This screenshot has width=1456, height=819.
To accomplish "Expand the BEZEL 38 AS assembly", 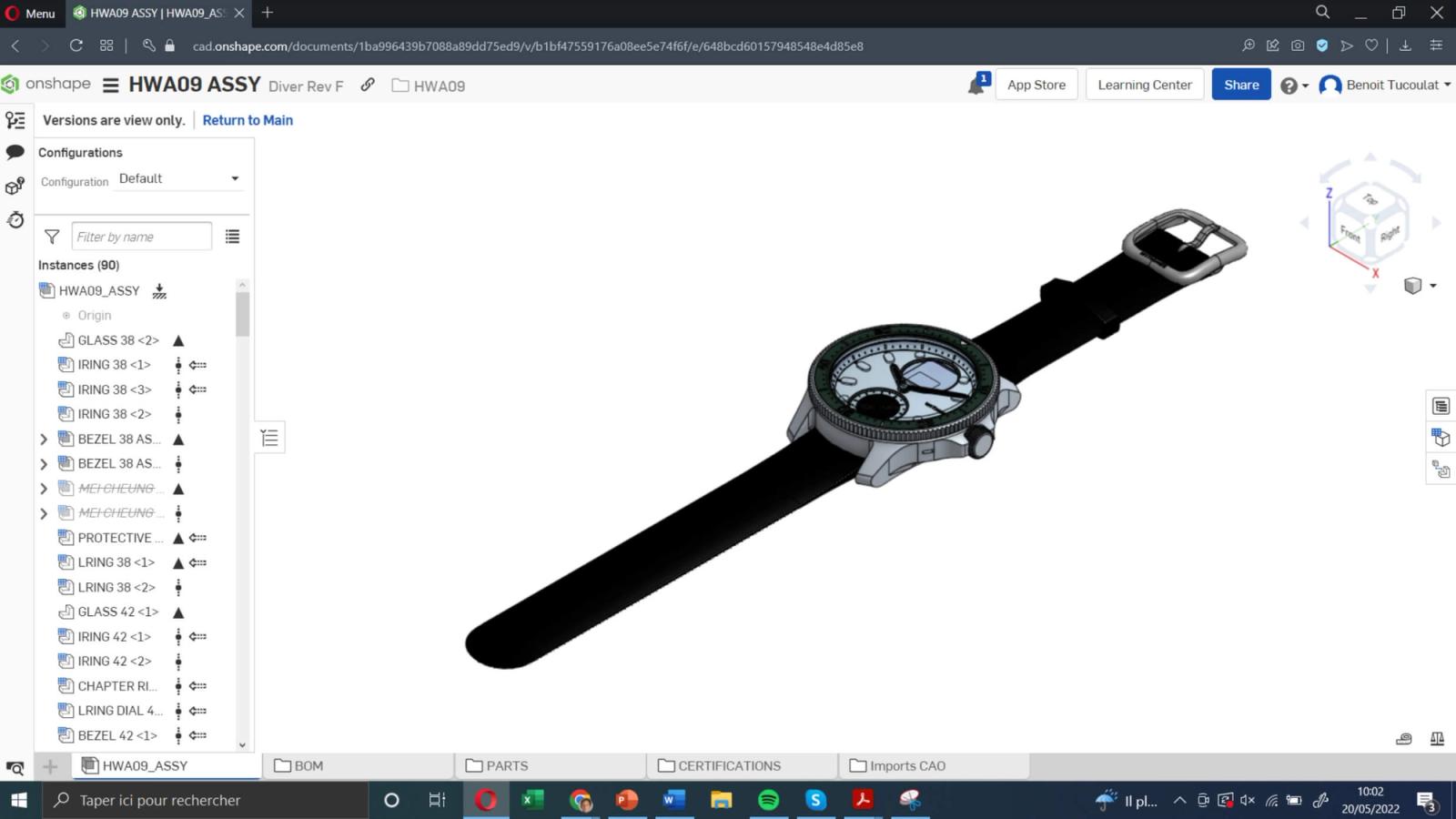I will tap(43, 439).
